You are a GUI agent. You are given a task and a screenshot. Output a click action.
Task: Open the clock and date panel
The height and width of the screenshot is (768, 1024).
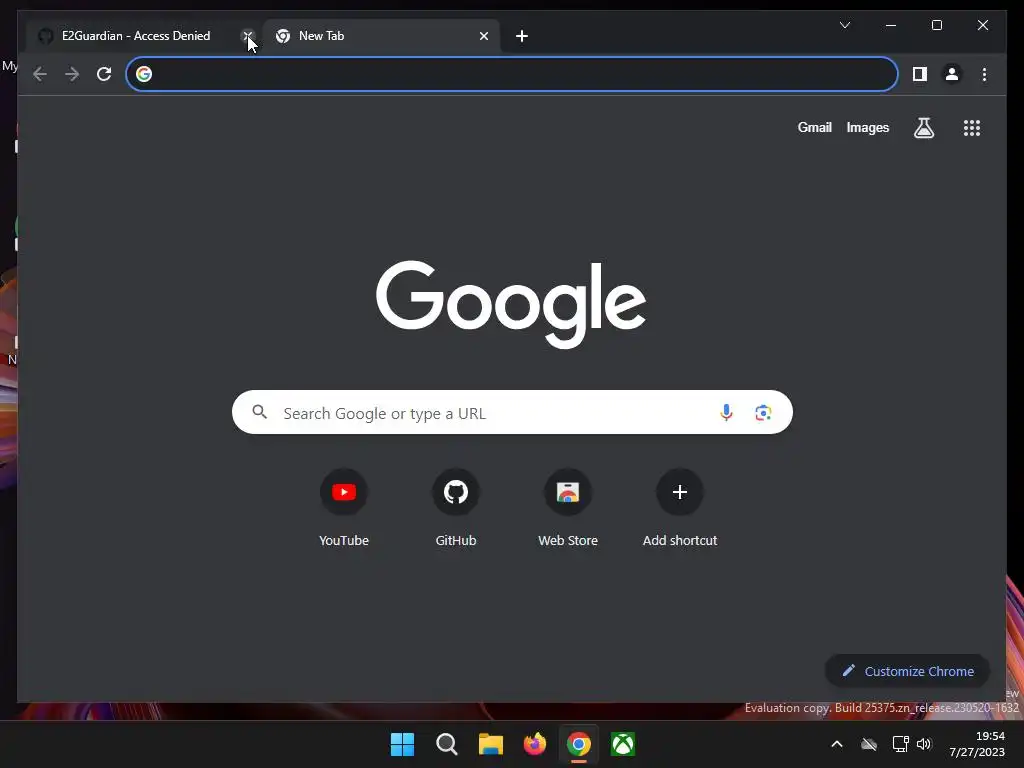tap(977, 744)
